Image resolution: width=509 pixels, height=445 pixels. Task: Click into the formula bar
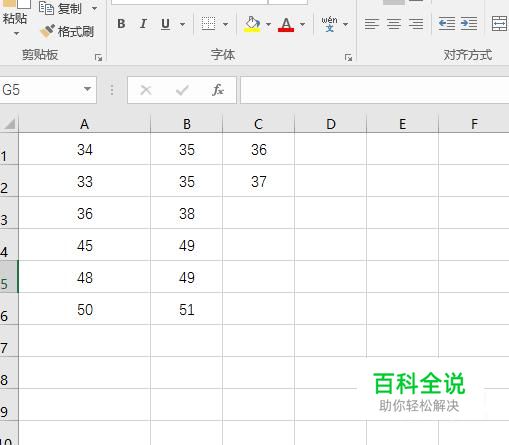pos(375,90)
